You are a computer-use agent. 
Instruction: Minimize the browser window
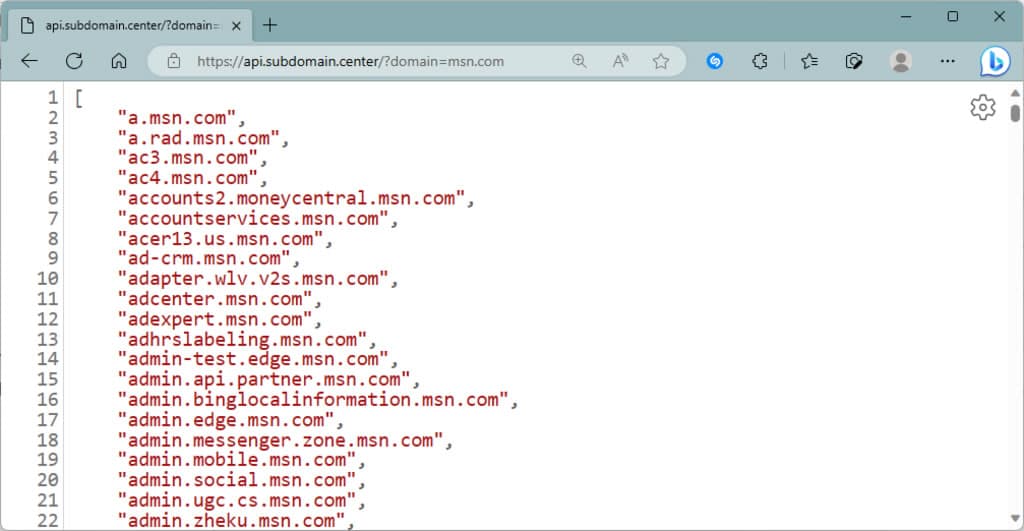906,16
